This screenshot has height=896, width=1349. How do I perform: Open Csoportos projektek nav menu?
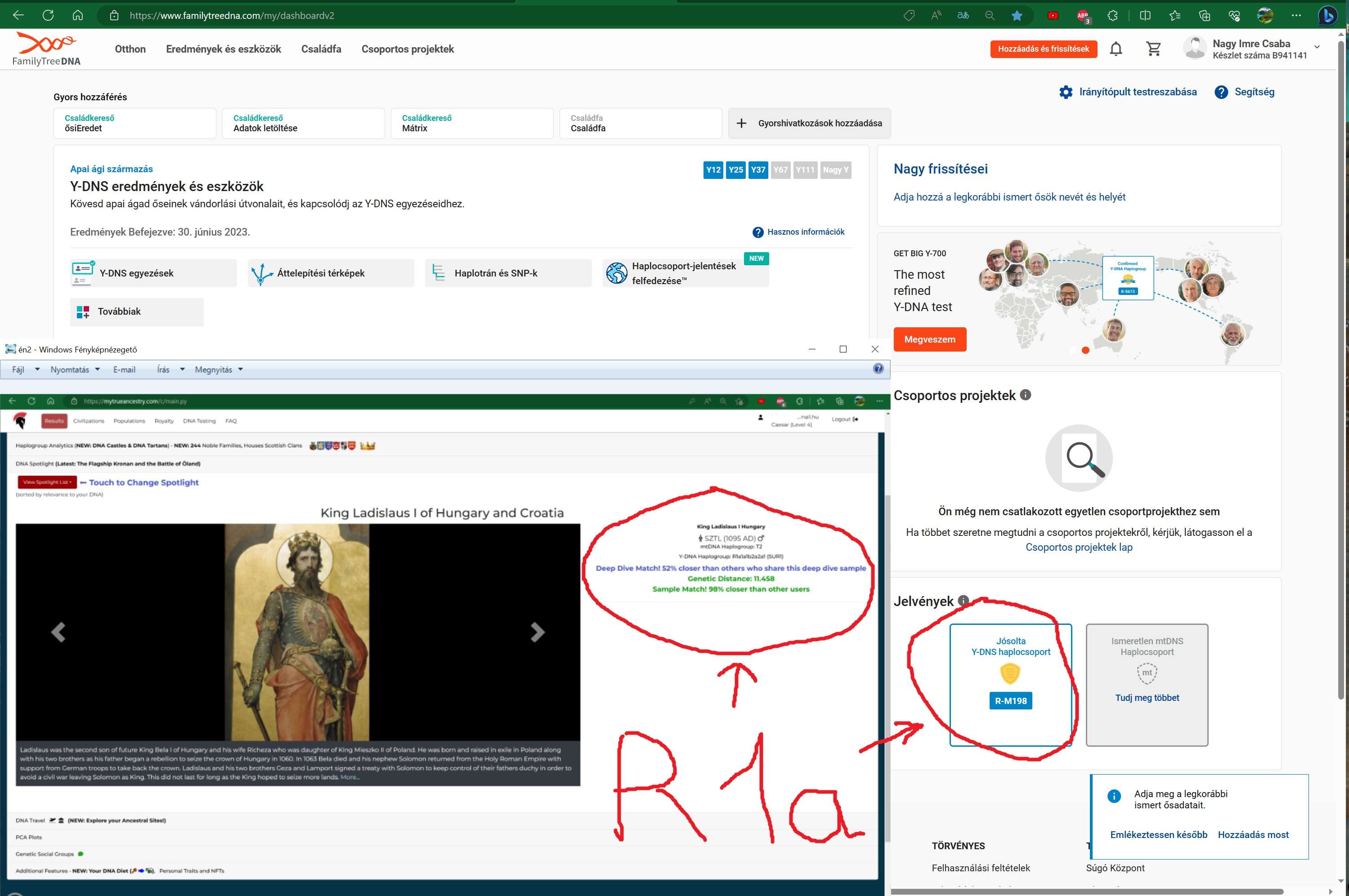click(408, 49)
